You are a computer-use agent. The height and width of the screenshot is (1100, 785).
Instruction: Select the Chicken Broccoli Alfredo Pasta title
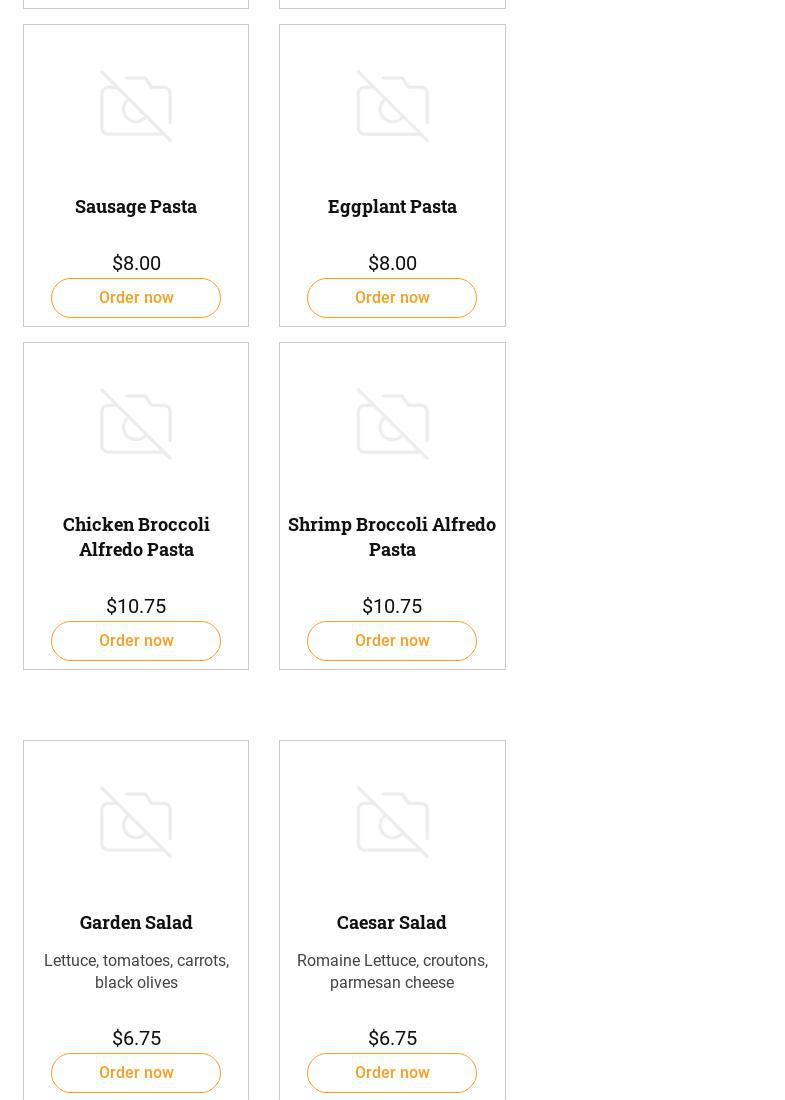(x=136, y=537)
